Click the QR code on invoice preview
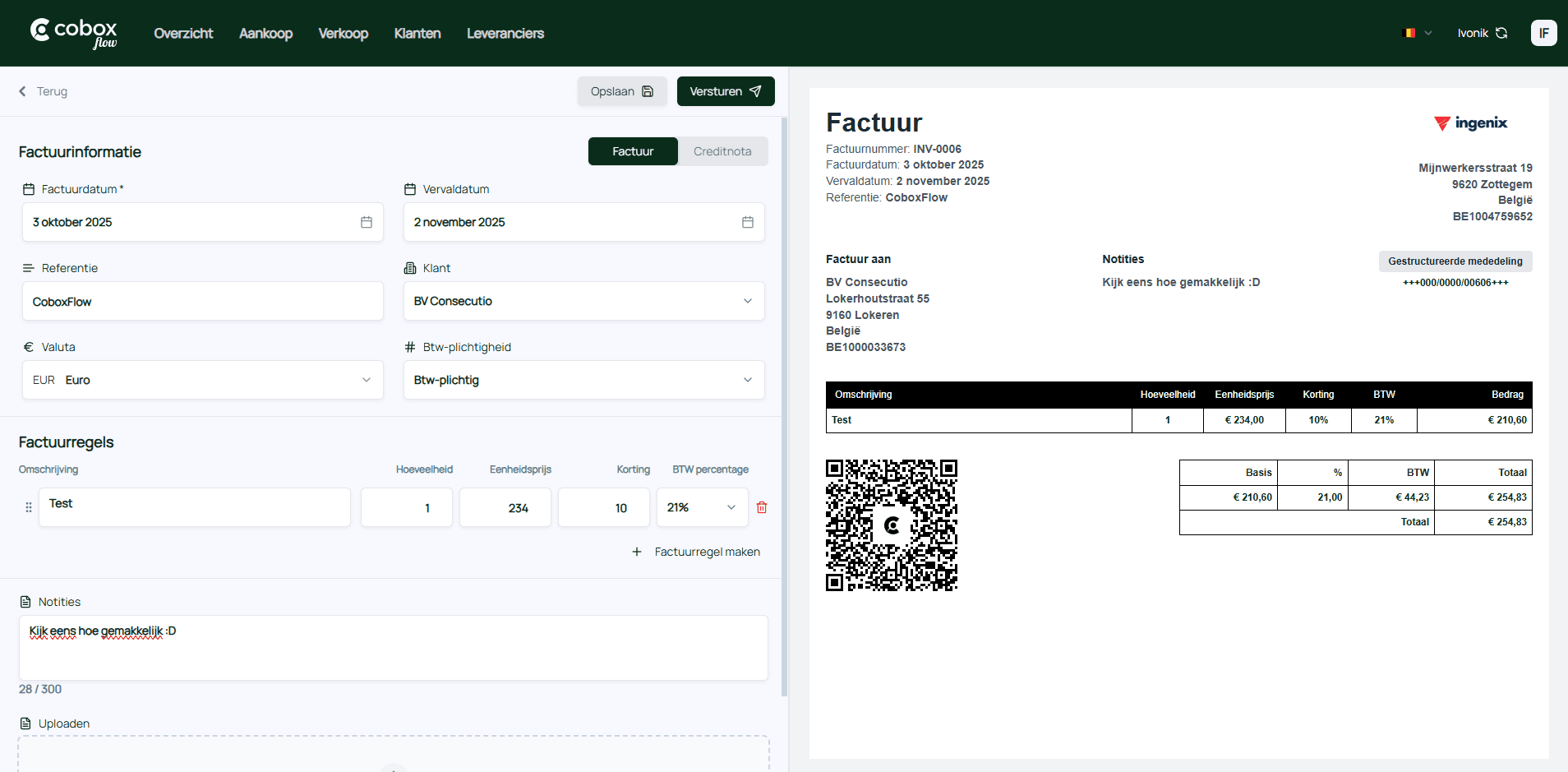 892,525
